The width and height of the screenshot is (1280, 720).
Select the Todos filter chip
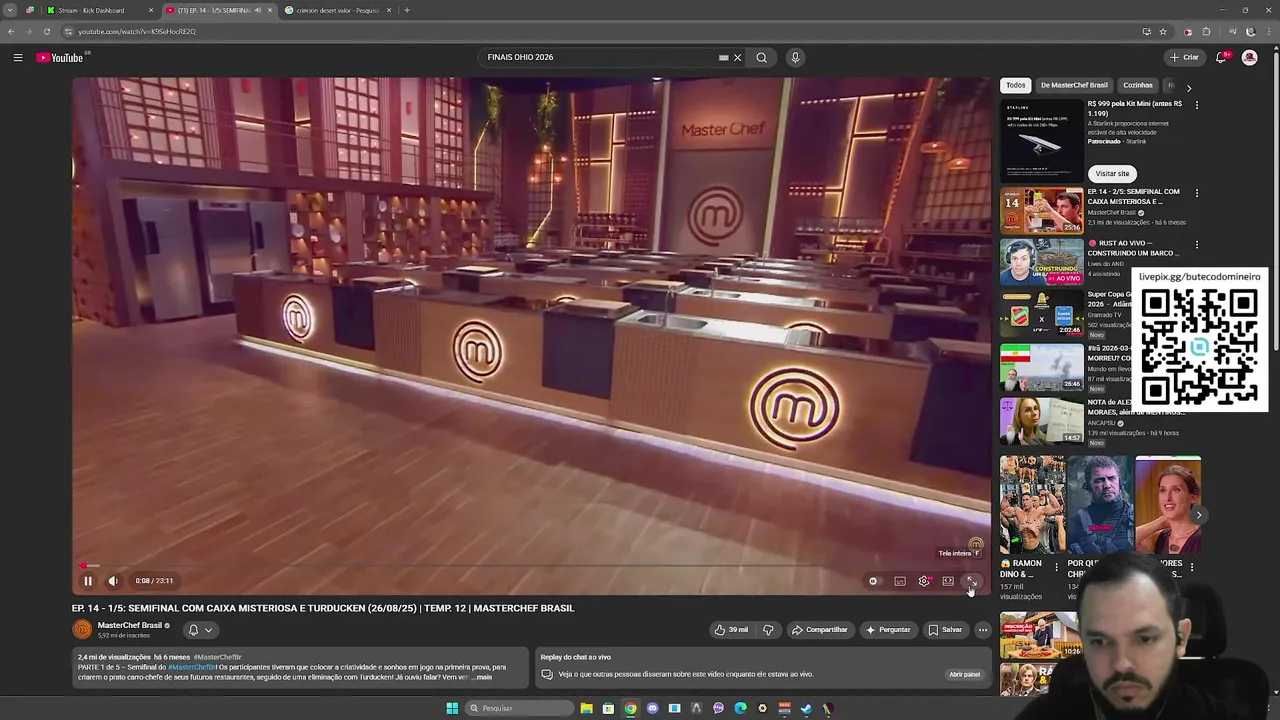1016,85
